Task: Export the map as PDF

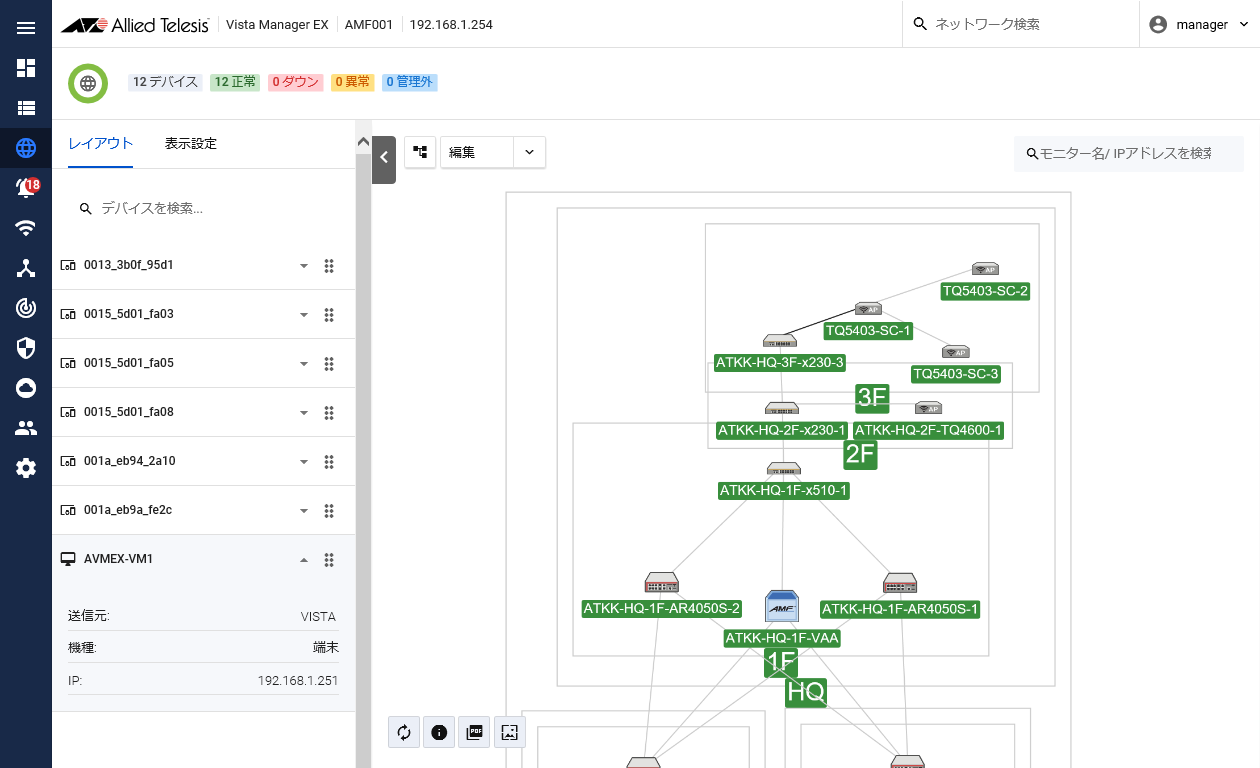Action: (474, 732)
